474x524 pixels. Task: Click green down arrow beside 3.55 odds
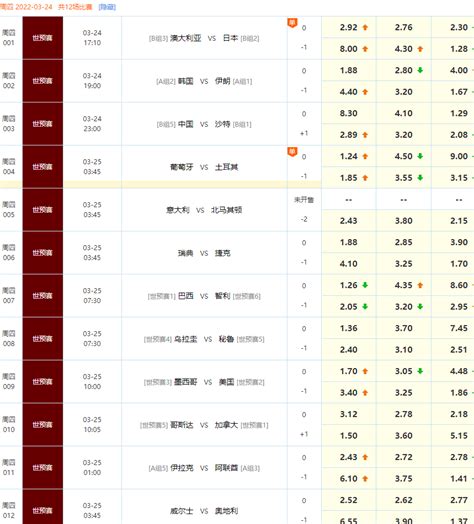point(420,178)
